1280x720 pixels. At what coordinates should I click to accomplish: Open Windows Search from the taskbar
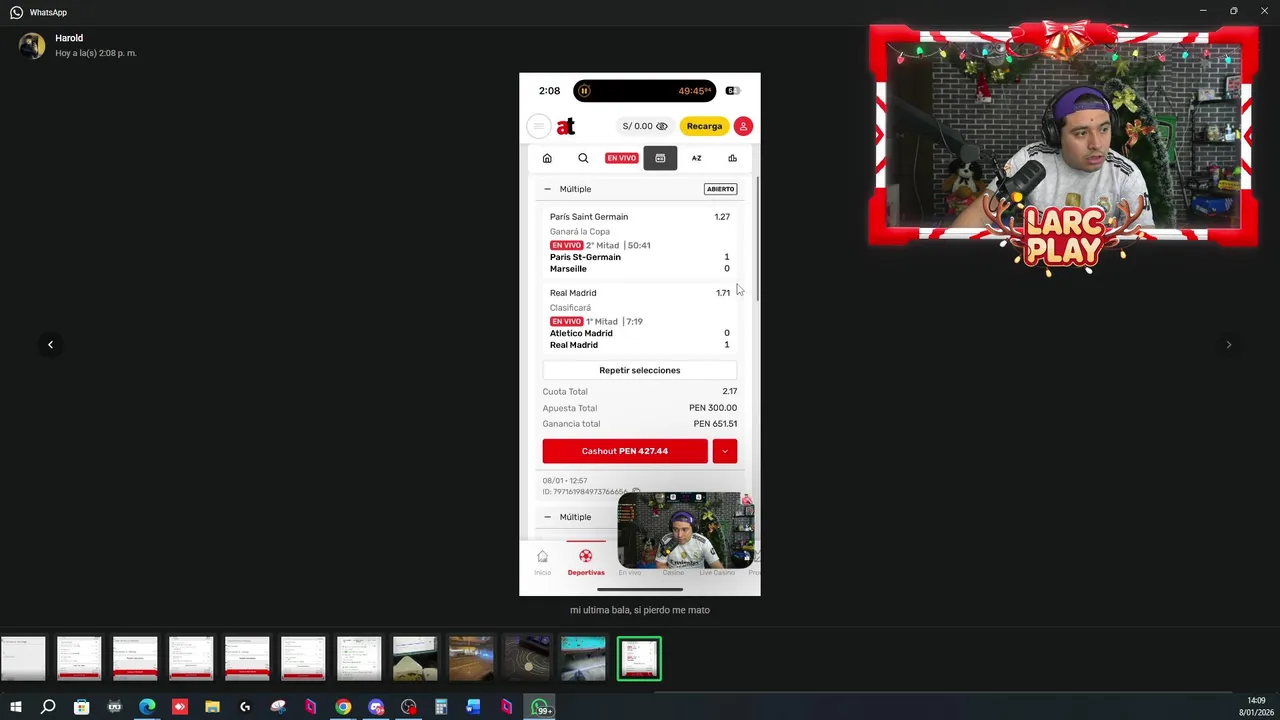point(48,707)
